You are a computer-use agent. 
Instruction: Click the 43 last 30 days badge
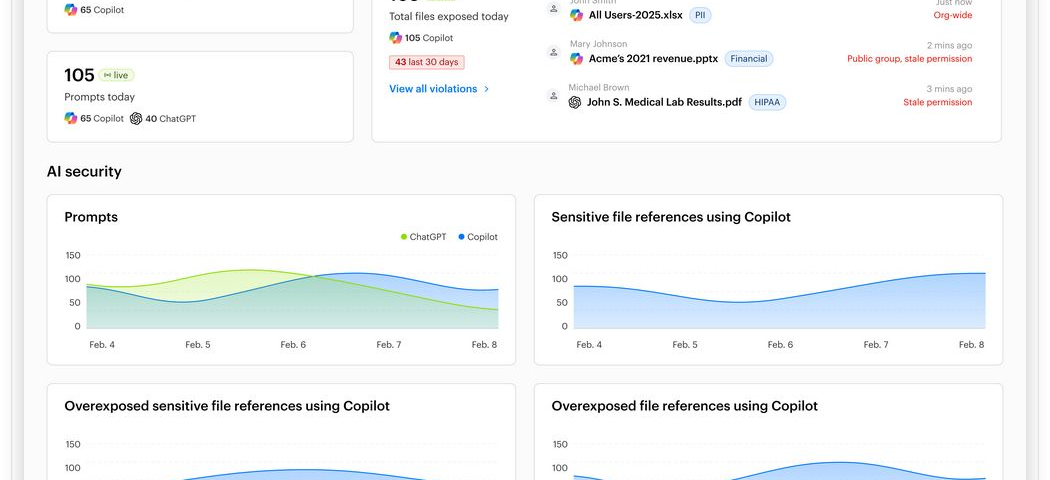click(427, 62)
